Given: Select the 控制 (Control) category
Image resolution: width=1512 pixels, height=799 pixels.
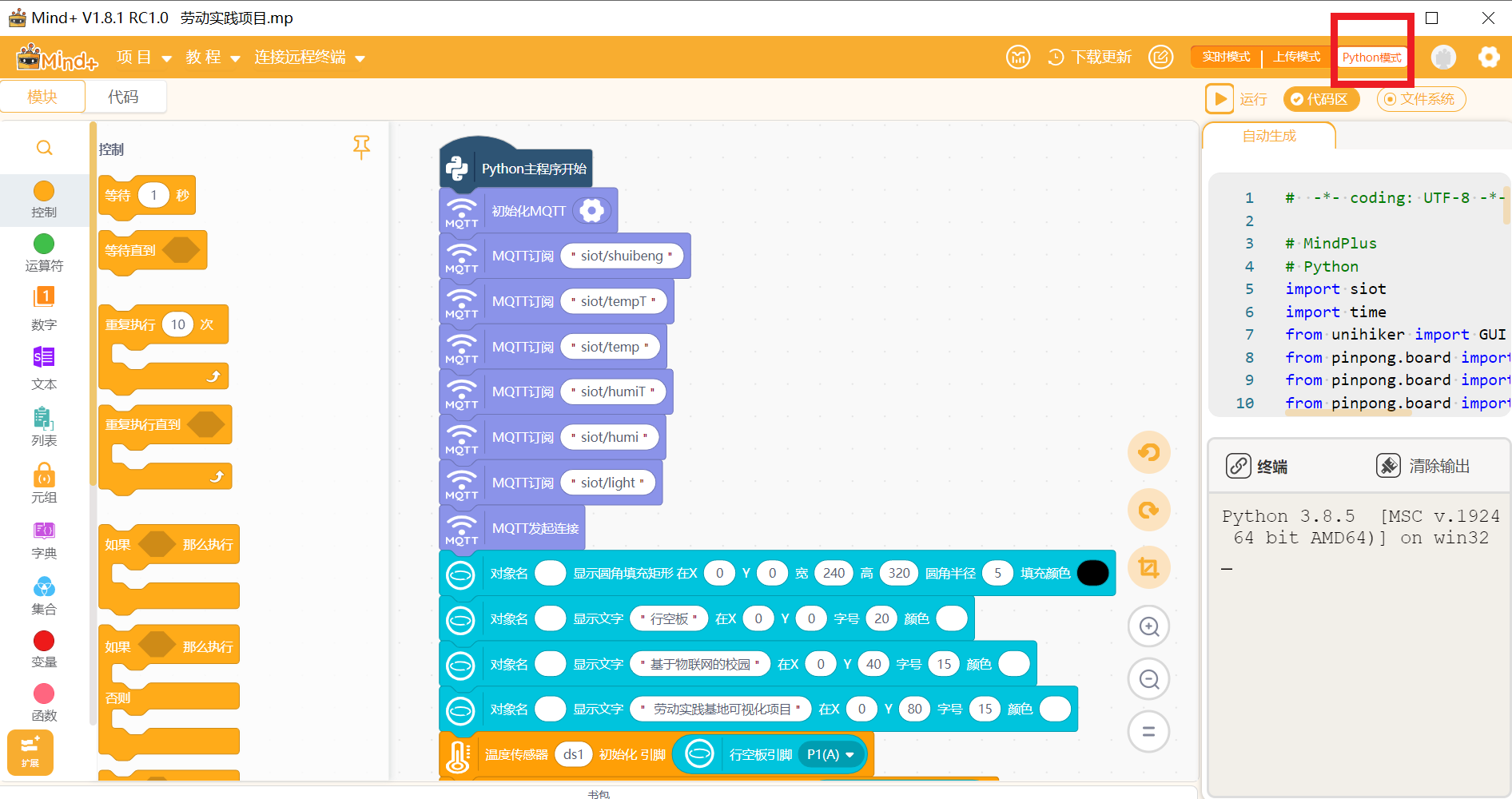Looking at the screenshot, I should point(44,200).
